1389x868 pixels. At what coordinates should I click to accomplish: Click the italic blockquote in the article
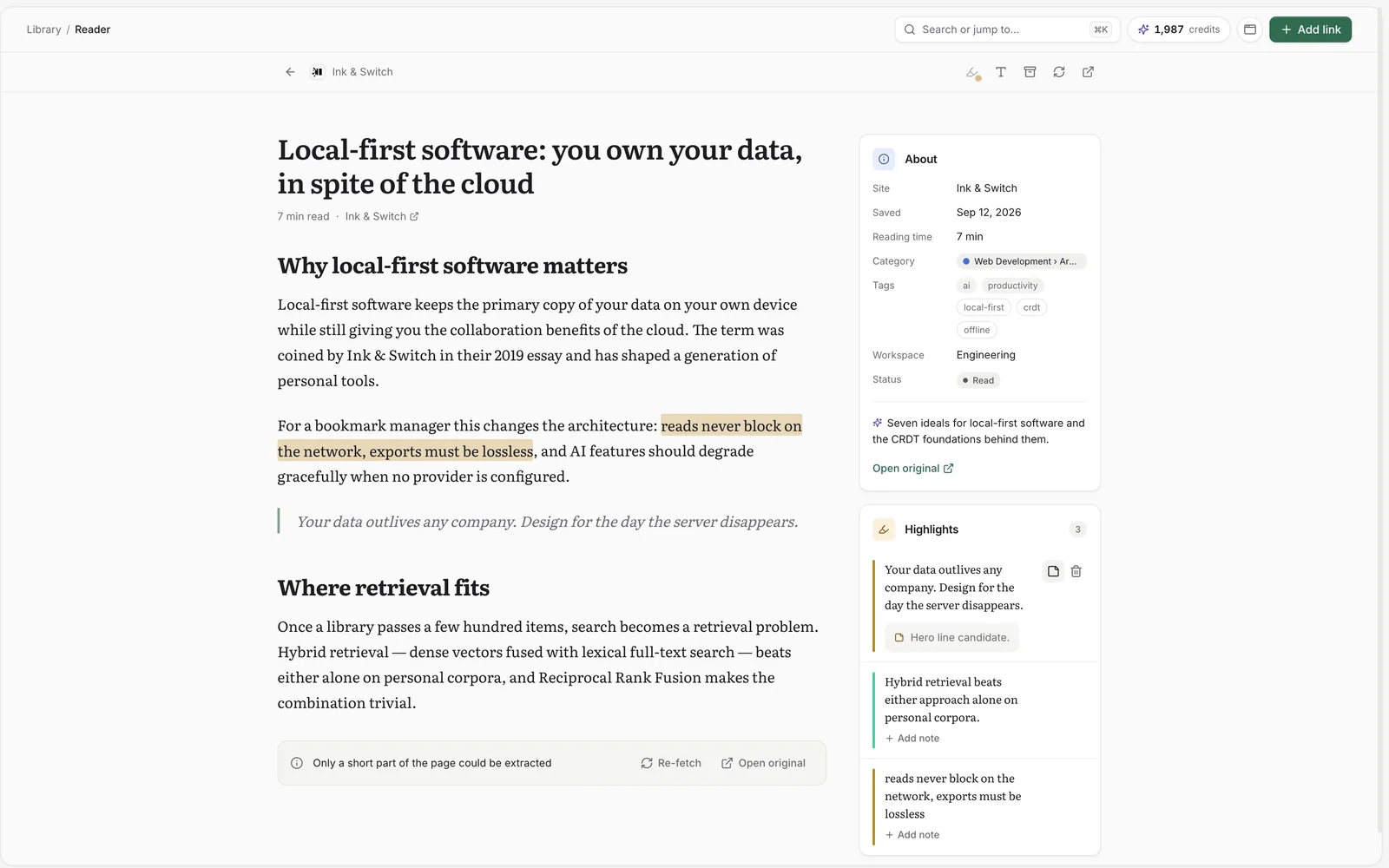(547, 522)
